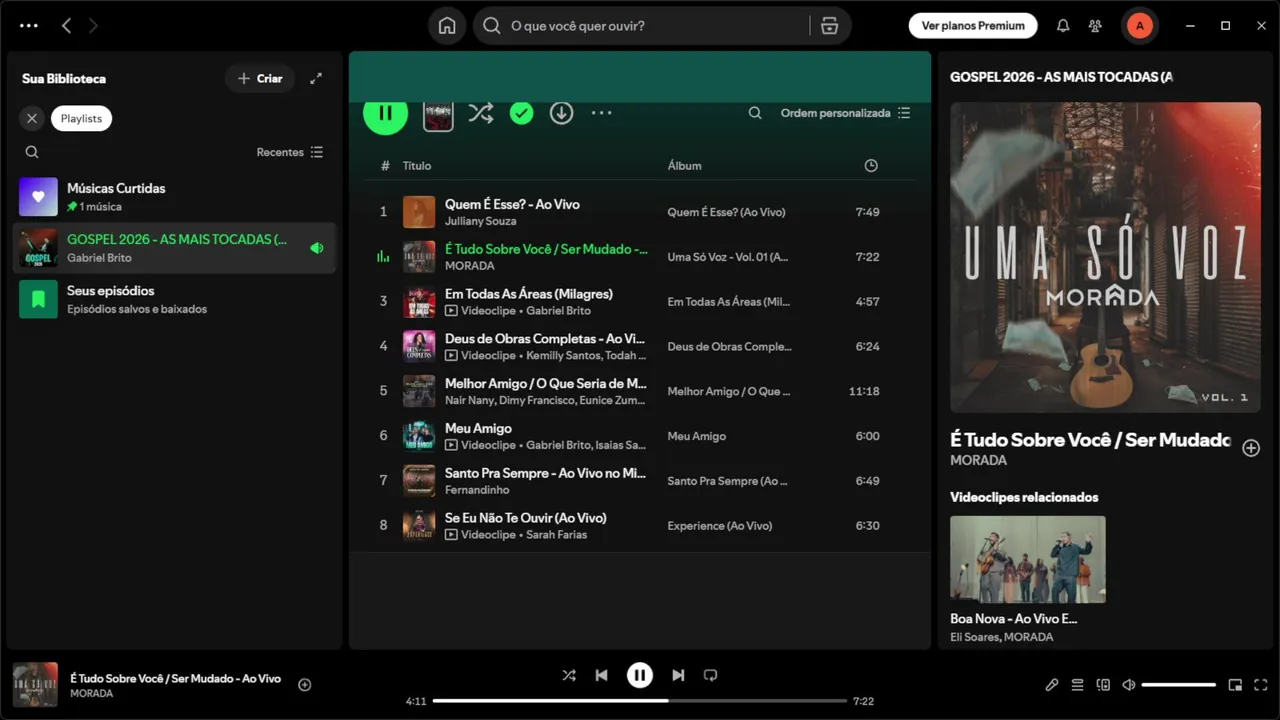Open album link 'Meu Amigo'
Image resolution: width=1280 pixels, height=720 pixels.
click(x=697, y=436)
